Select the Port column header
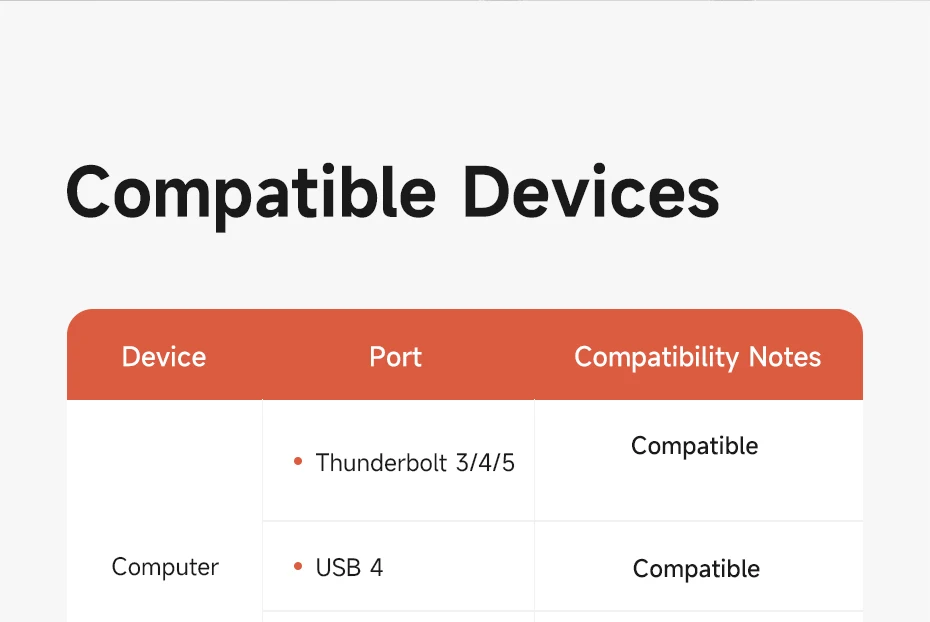The width and height of the screenshot is (930, 622). (x=396, y=357)
